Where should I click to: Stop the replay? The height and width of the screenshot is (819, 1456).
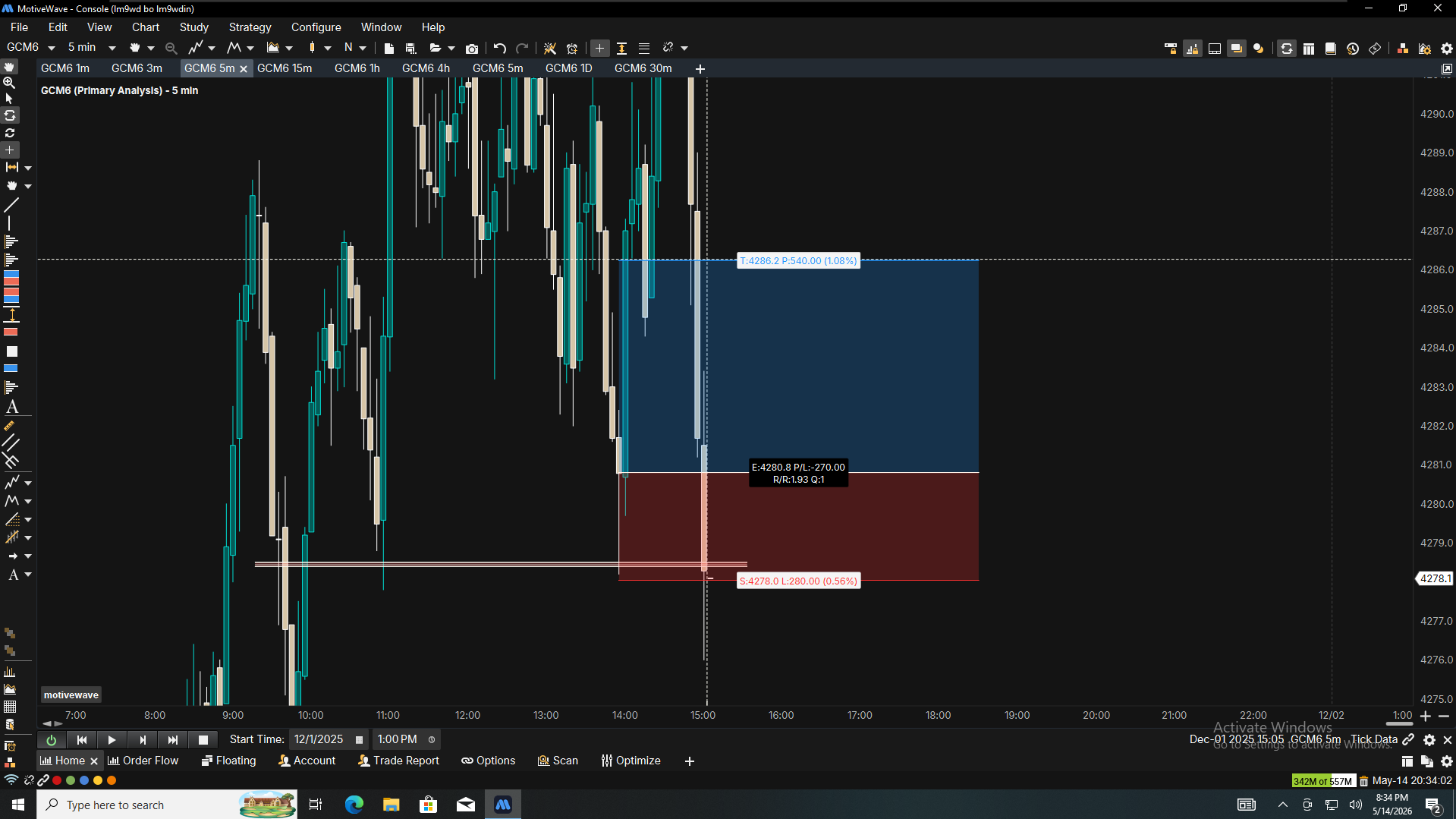pos(203,740)
